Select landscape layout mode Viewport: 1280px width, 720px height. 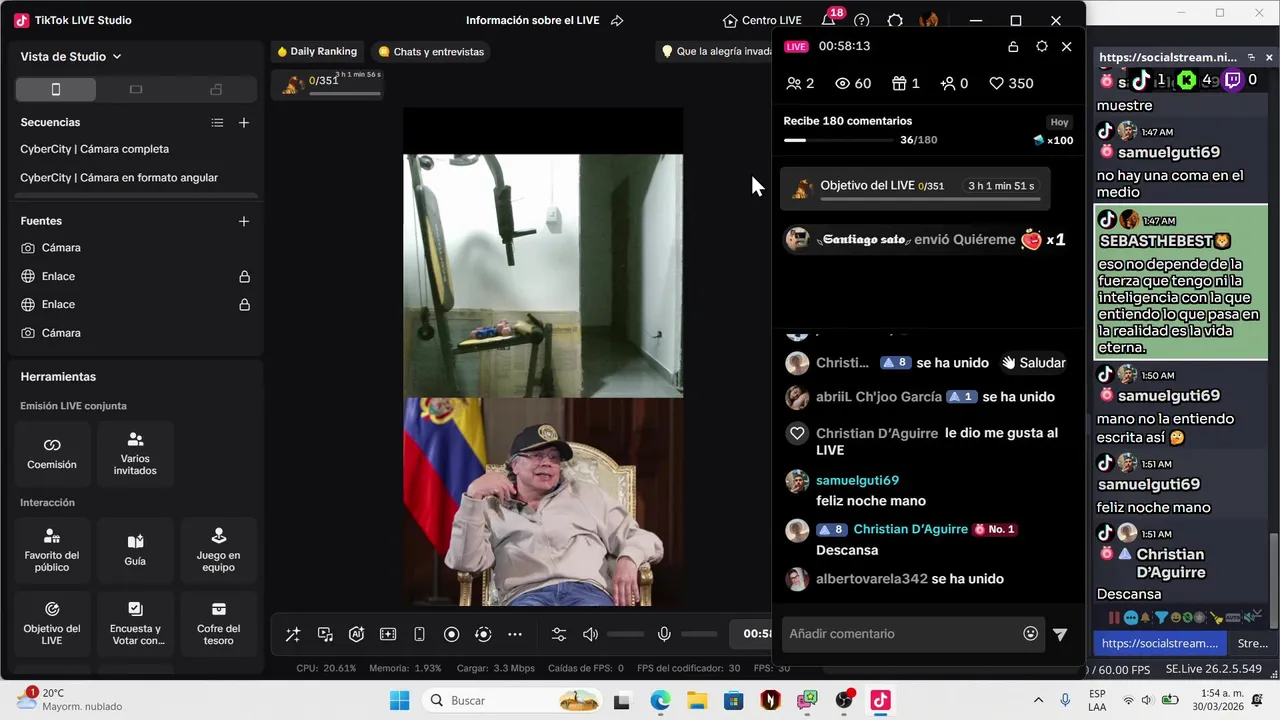point(136,90)
